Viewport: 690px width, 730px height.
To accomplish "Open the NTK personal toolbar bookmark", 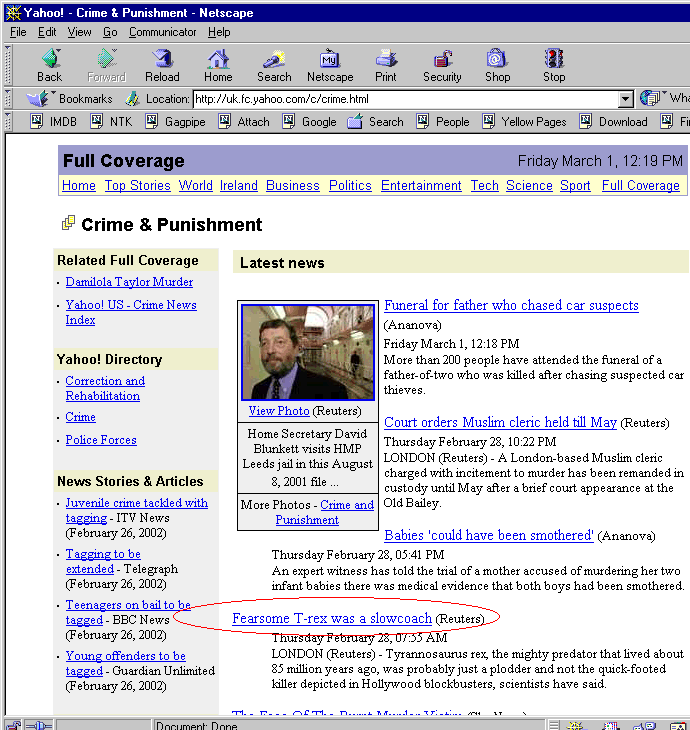I will pos(111,122).
